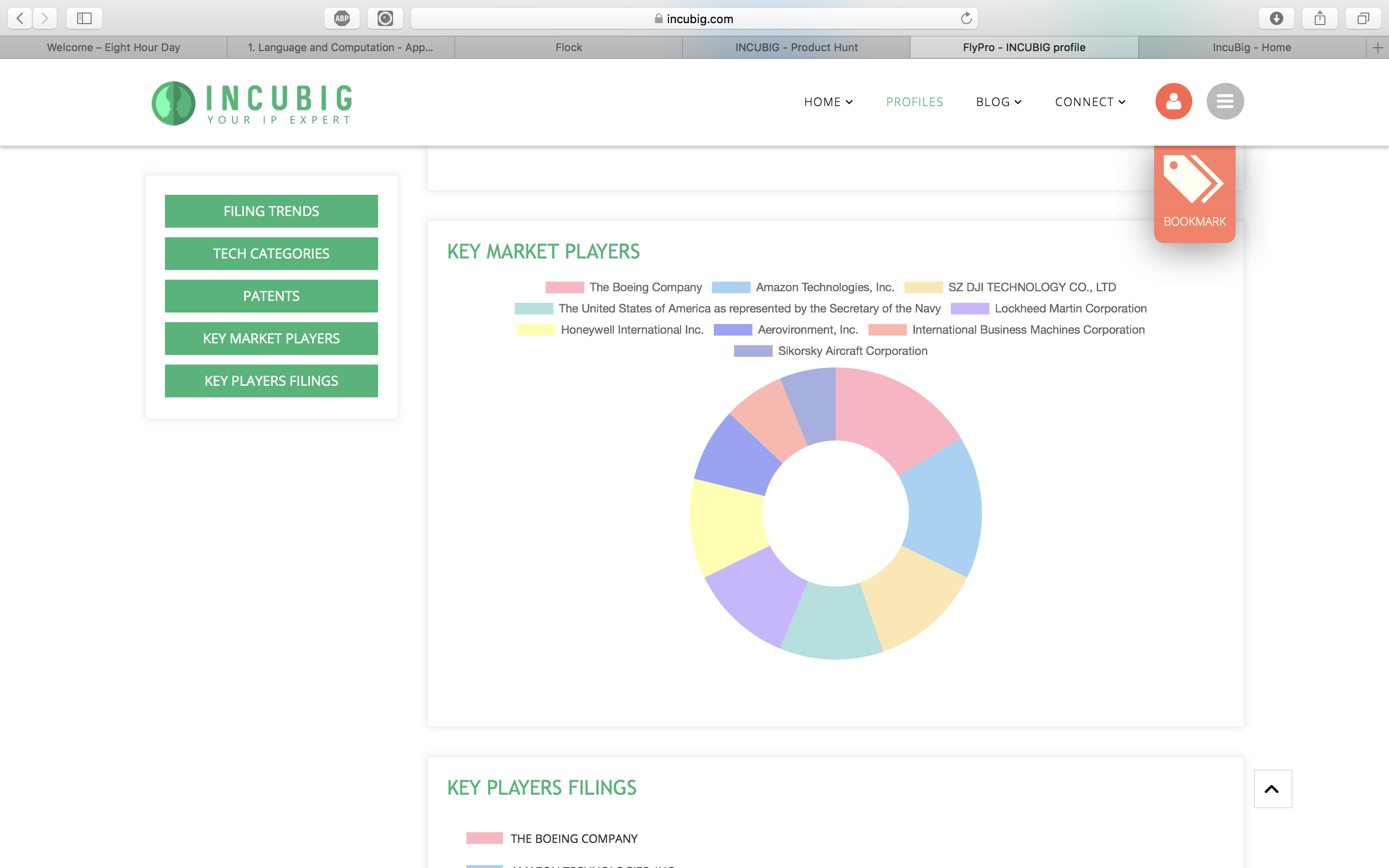Click the Safari share icon

[1320, 18]
